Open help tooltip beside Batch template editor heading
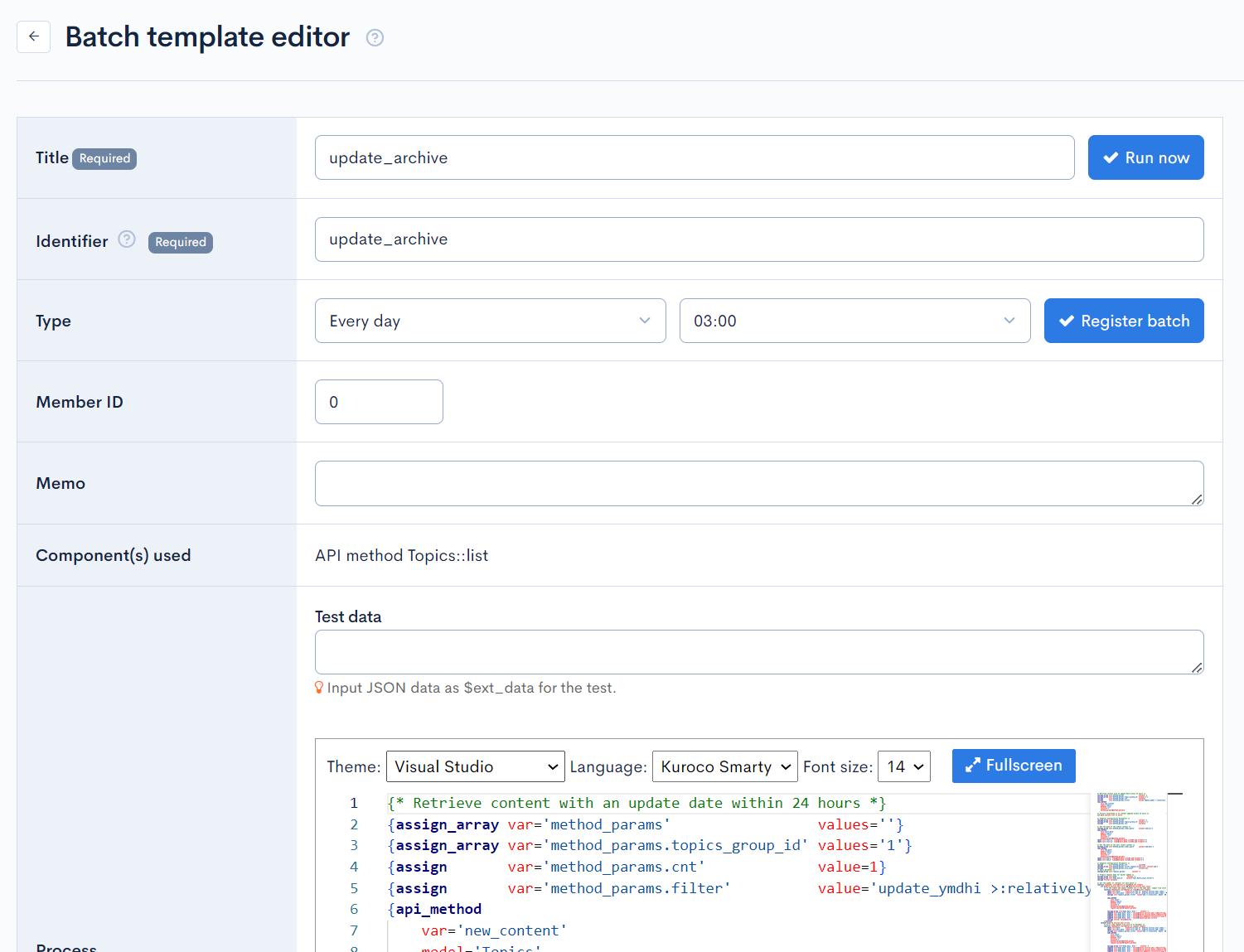Image resolution: width=1244 pixels, height=952 pixels. coord(375,38)
